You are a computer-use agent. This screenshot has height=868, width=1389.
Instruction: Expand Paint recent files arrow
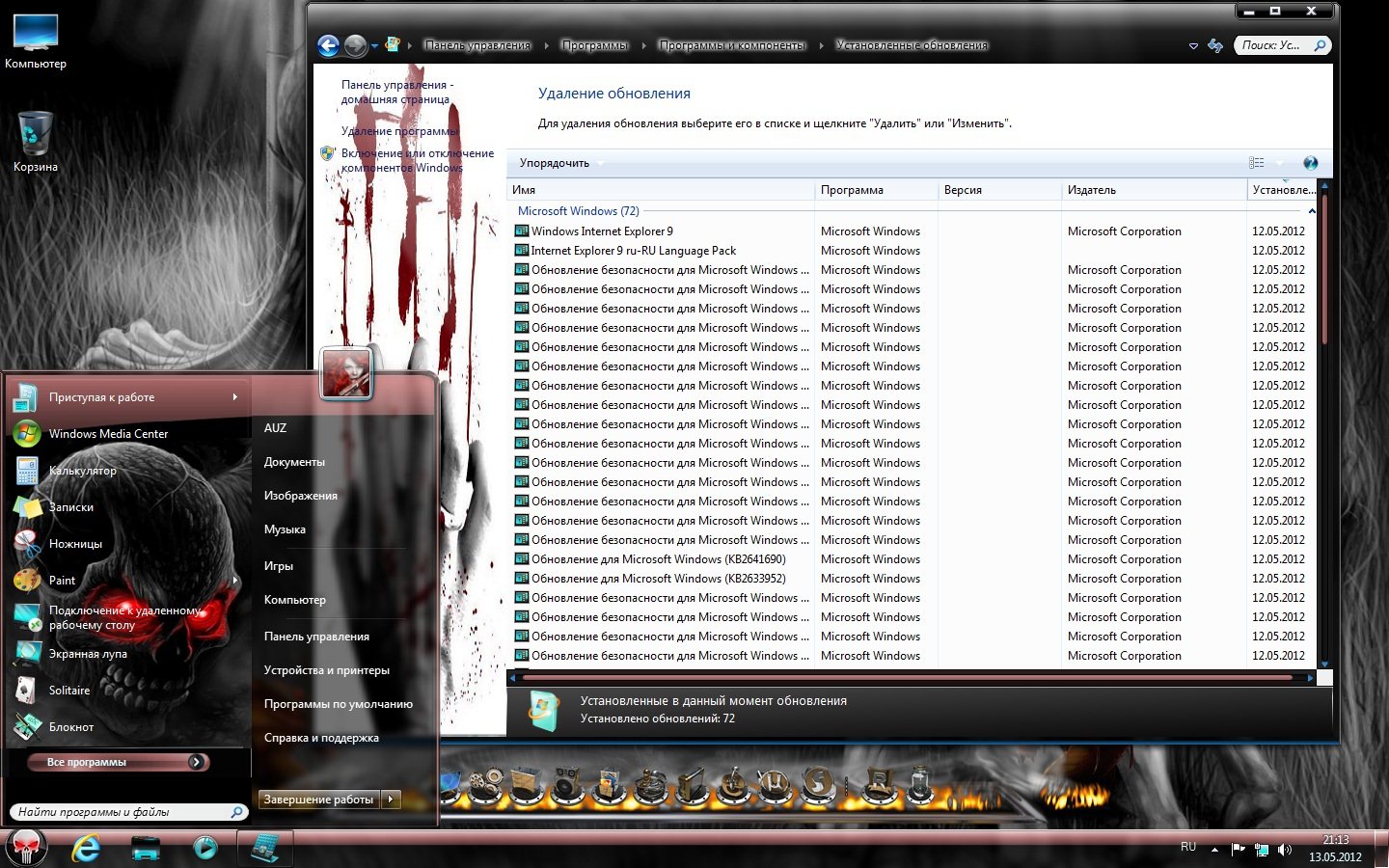pos(235,581)
